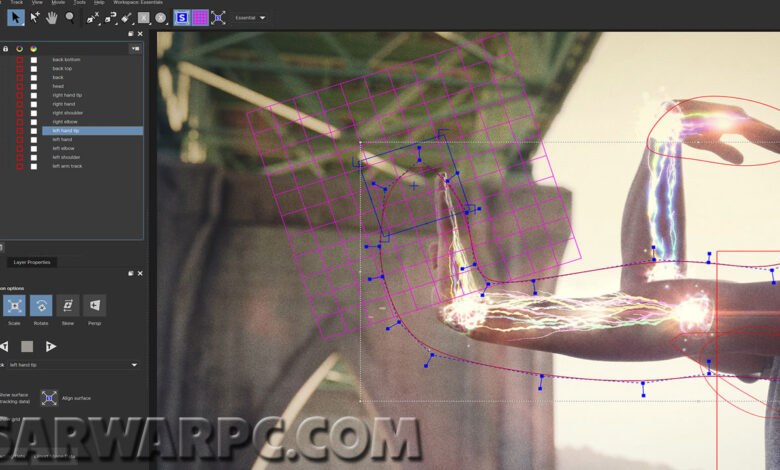Select the Zoom magnifier tool

70,18
